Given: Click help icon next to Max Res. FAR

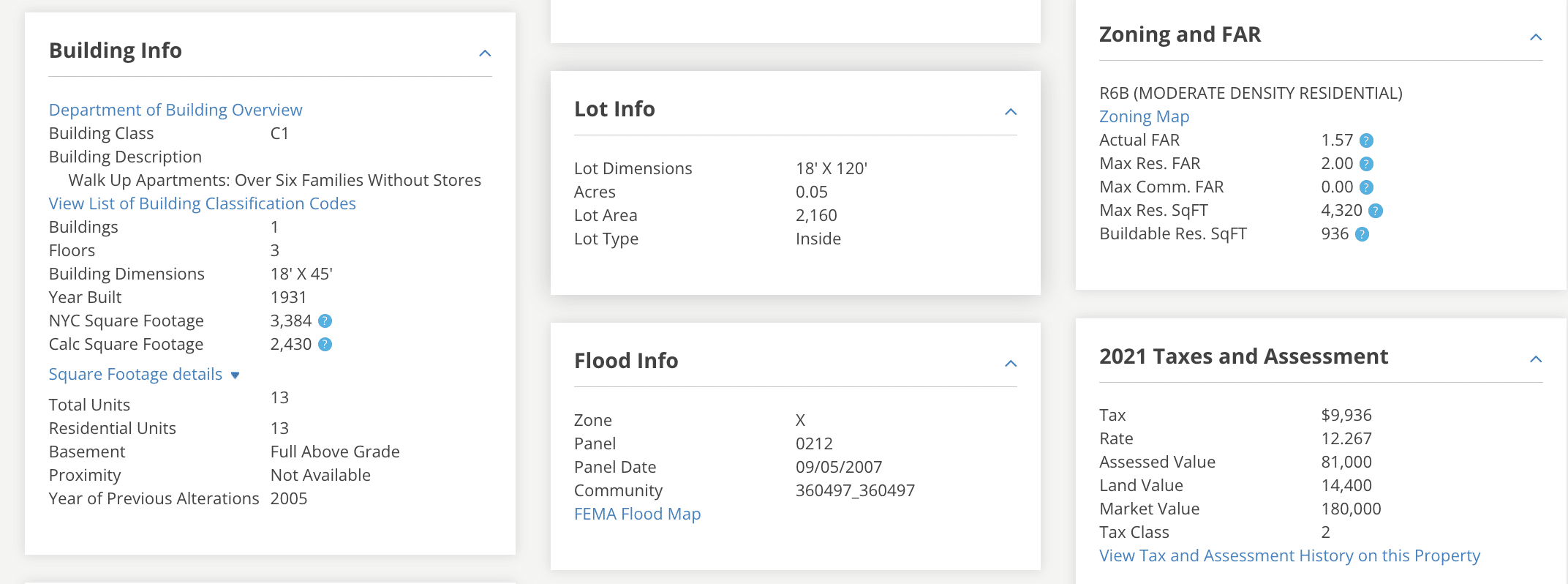Looking at the screenshot, I should (x=1366, y=164).
